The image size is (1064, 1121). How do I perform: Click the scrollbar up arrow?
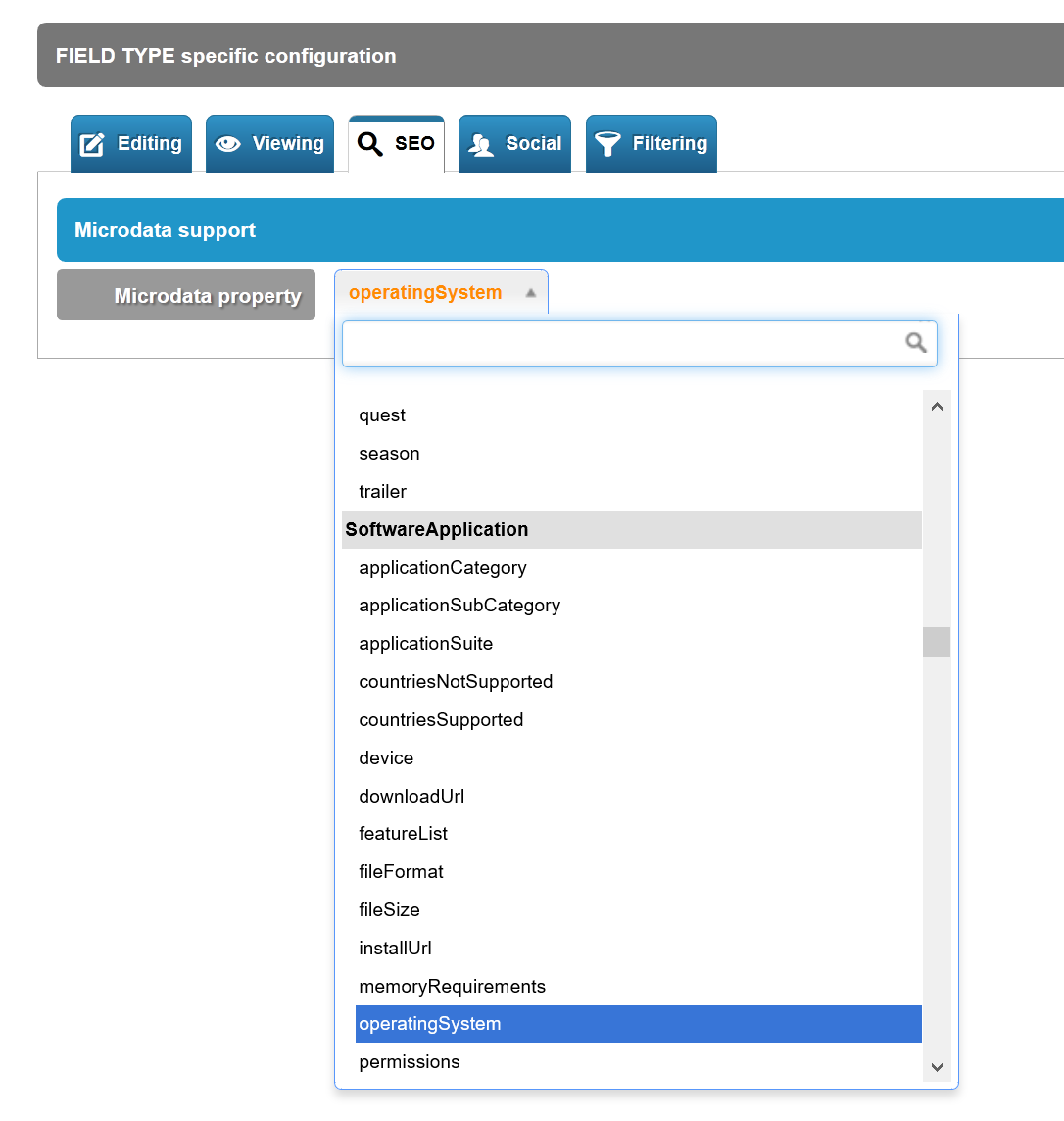(x=937, y=406)
